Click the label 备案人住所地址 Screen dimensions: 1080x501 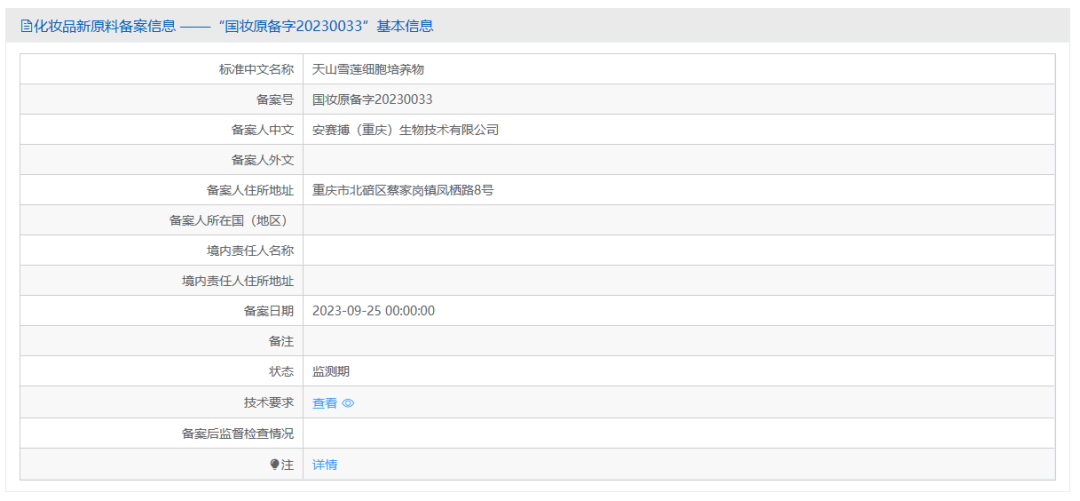[x=250, y=190]
